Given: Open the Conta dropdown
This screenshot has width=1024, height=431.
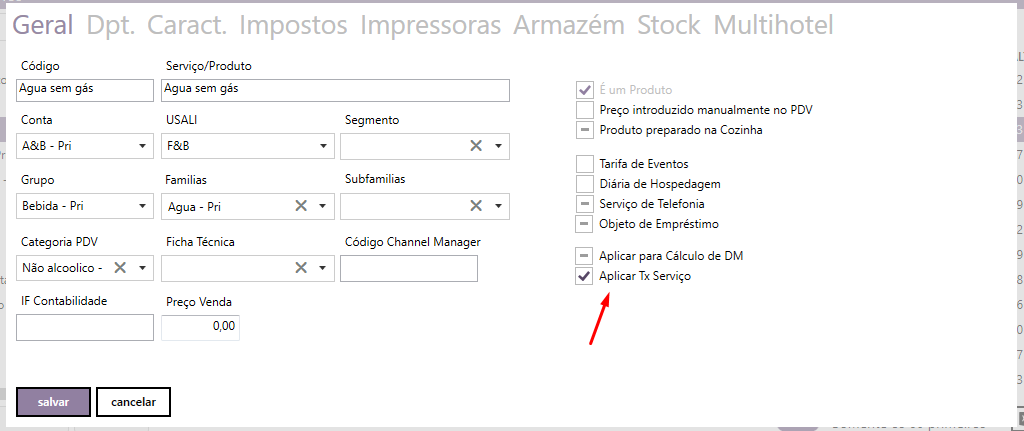Looking at the screenshot, I should click(x=143, y=147).
